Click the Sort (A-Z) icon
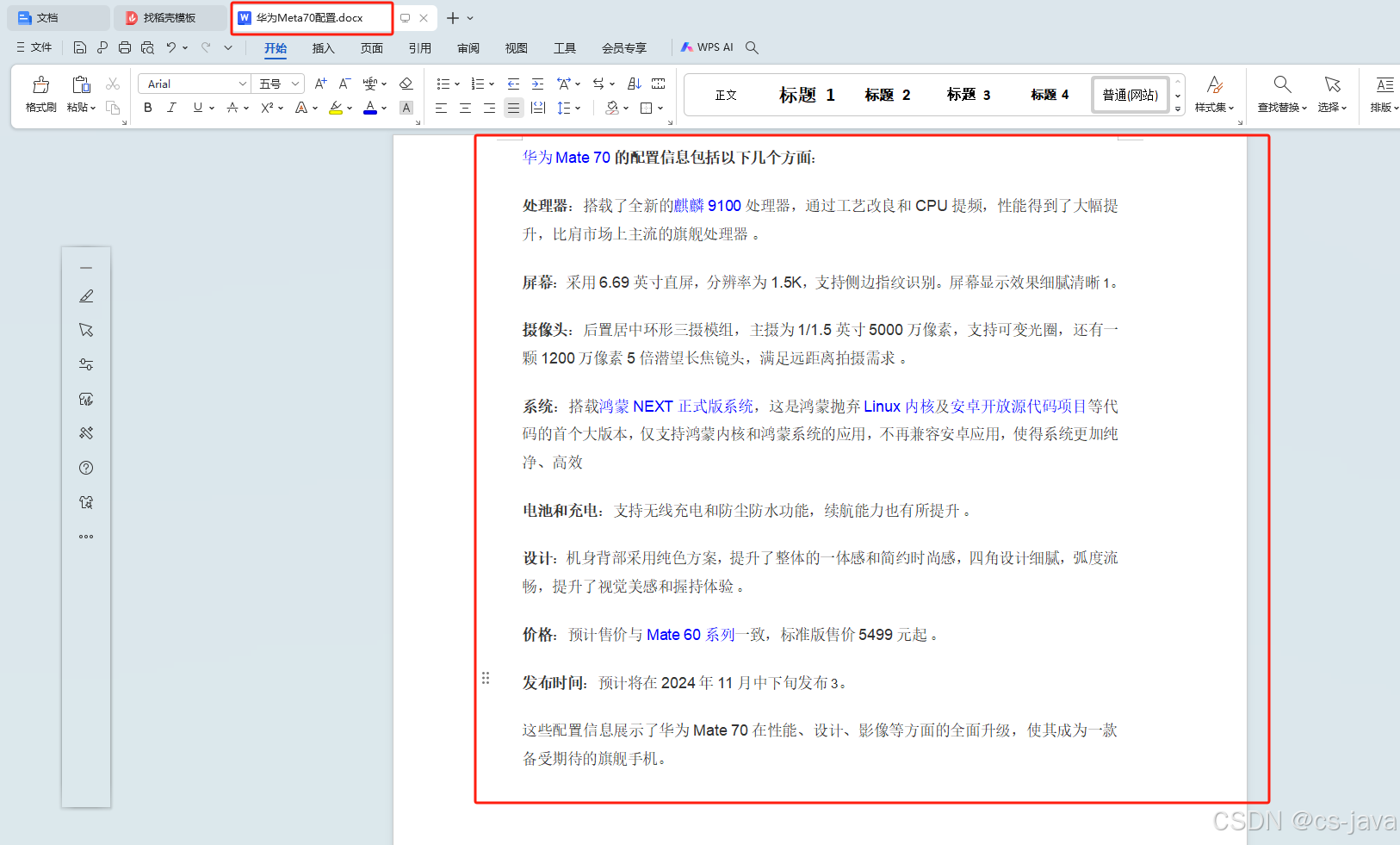 coord(635,84)
